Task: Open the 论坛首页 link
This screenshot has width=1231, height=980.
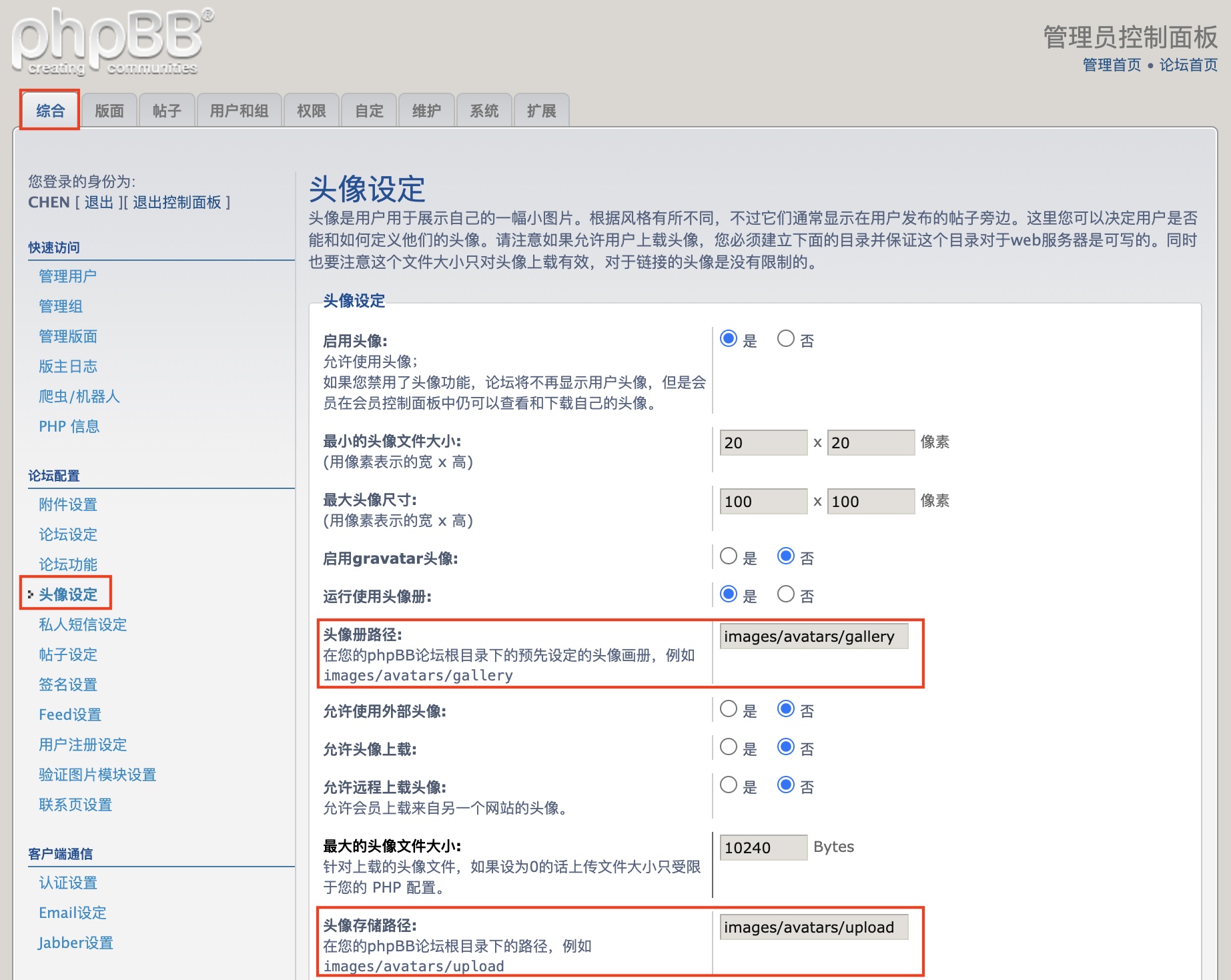Action: [1188, 65]
